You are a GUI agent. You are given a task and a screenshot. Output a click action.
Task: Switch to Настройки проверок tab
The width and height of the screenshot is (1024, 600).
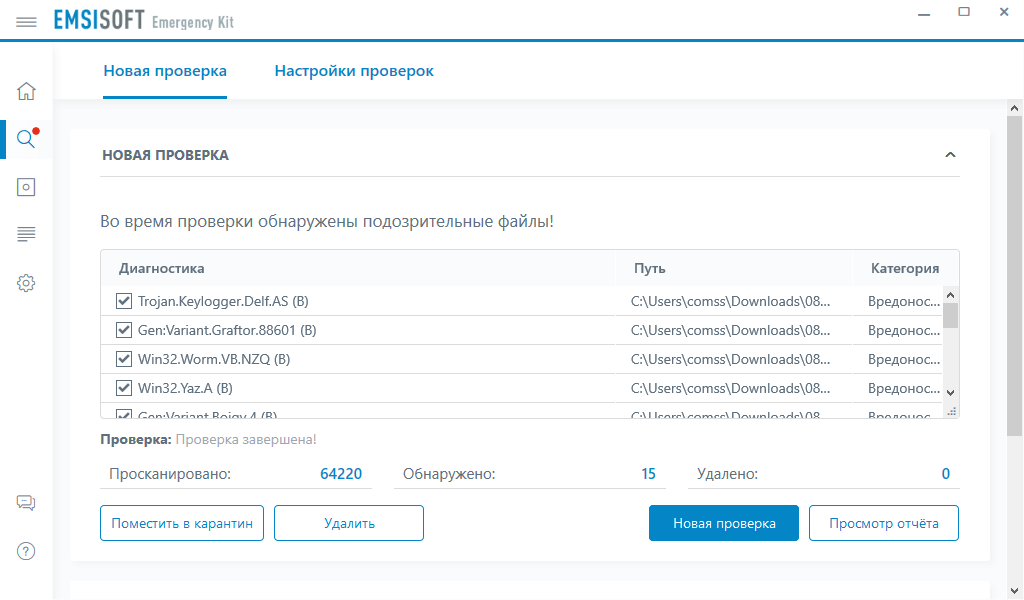[354, 71]
